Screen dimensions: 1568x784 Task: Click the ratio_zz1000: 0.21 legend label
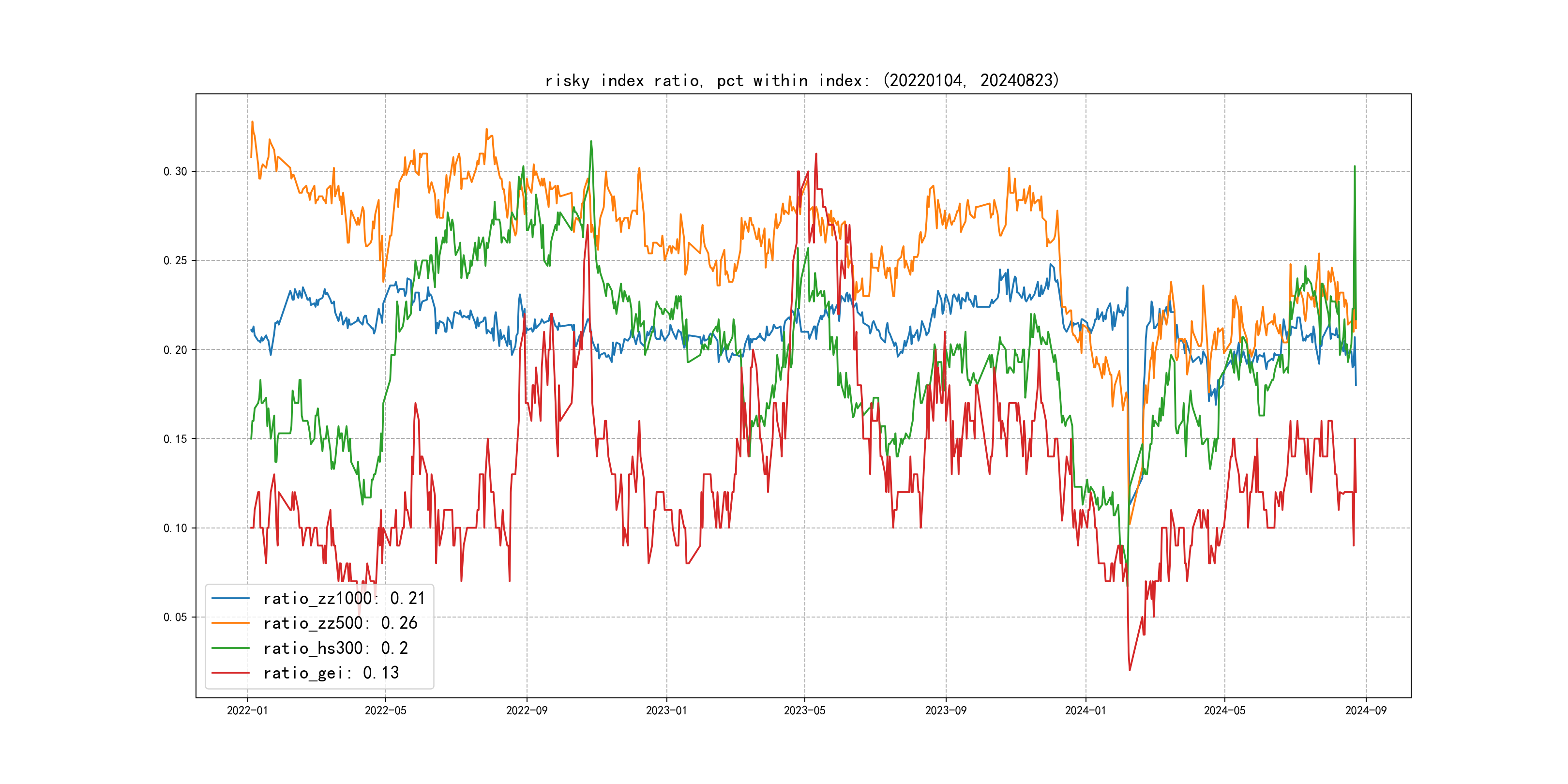[344, 598]
